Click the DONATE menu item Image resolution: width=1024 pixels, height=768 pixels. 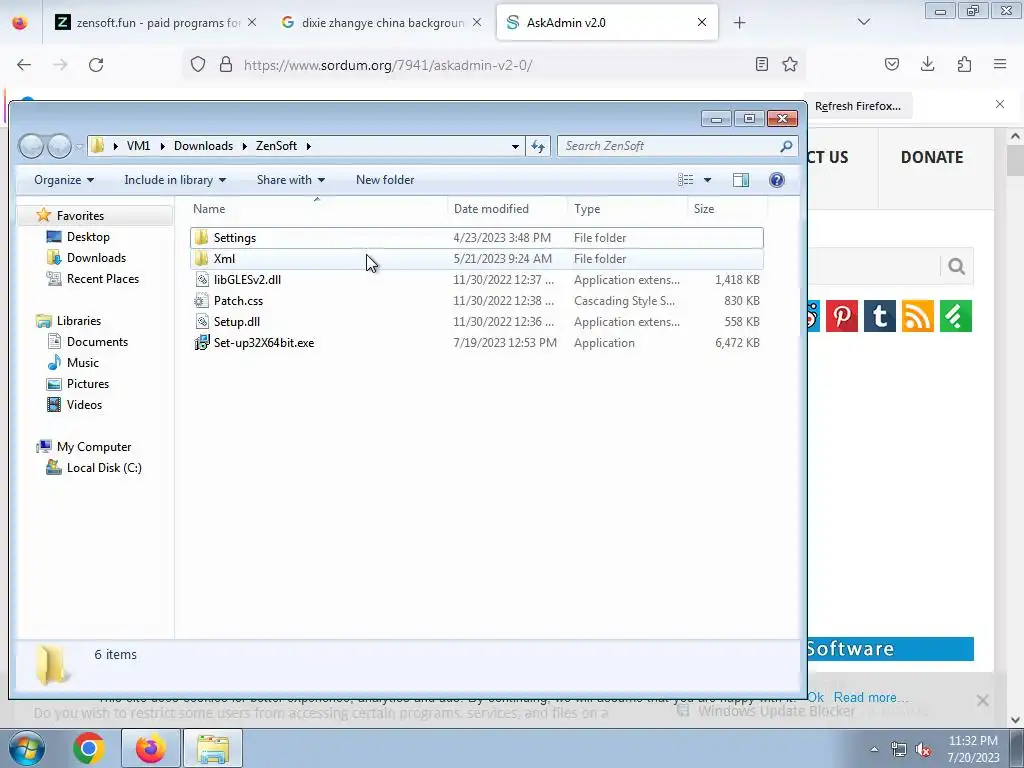pos(932,157)
